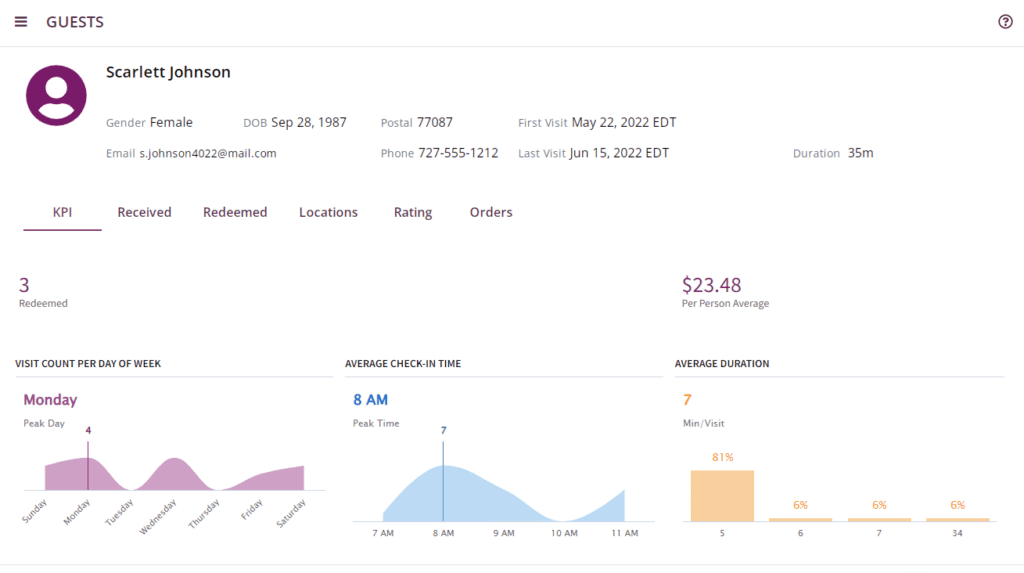The width and height of the screenshot is (1024, 573).
Task: Click the $23.48 per person average
Action: (x=711, y=285)
